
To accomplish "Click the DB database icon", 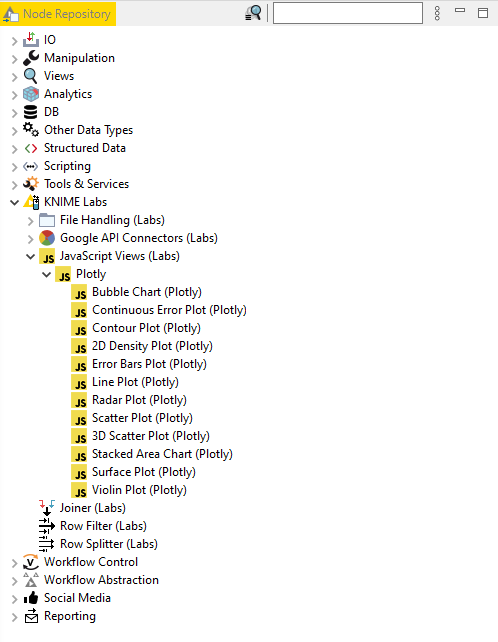I will coord(31,112).
